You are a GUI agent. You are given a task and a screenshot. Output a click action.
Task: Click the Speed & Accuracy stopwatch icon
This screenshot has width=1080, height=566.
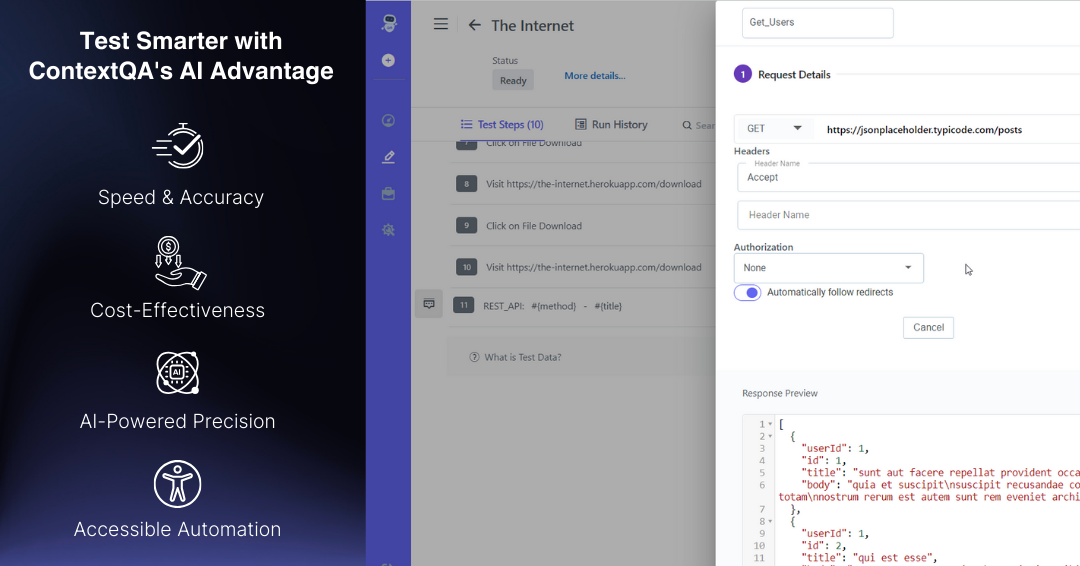179,145
